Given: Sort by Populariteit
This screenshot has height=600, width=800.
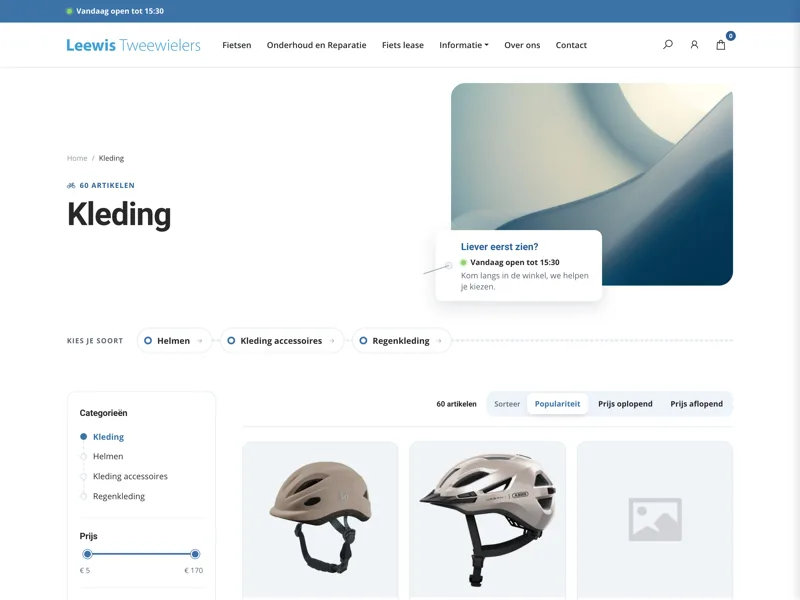Looking at the screenshot, I should coord(557,404).
